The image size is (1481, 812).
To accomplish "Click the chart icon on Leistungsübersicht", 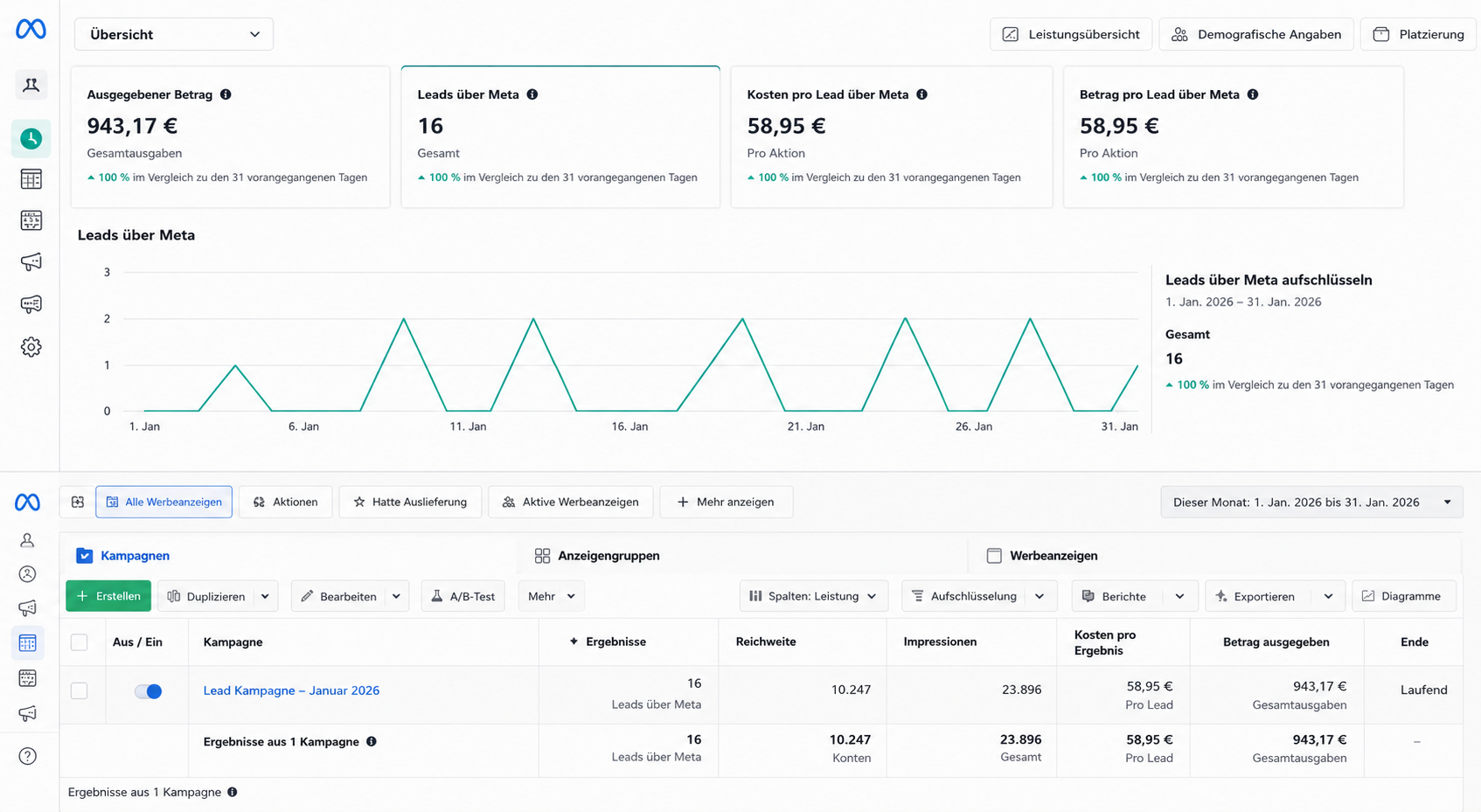I will point(1011,34).
